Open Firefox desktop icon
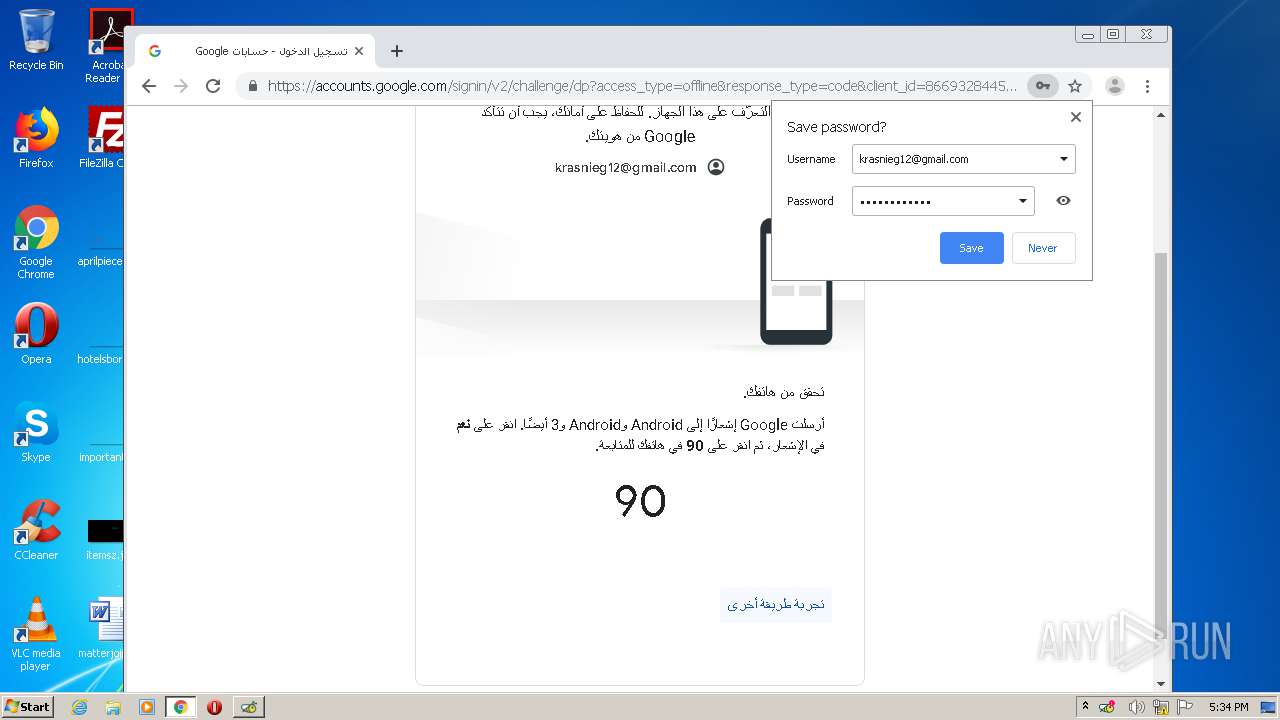Image resolution: width=1280 pixels, height=720 pixels. 36,138
